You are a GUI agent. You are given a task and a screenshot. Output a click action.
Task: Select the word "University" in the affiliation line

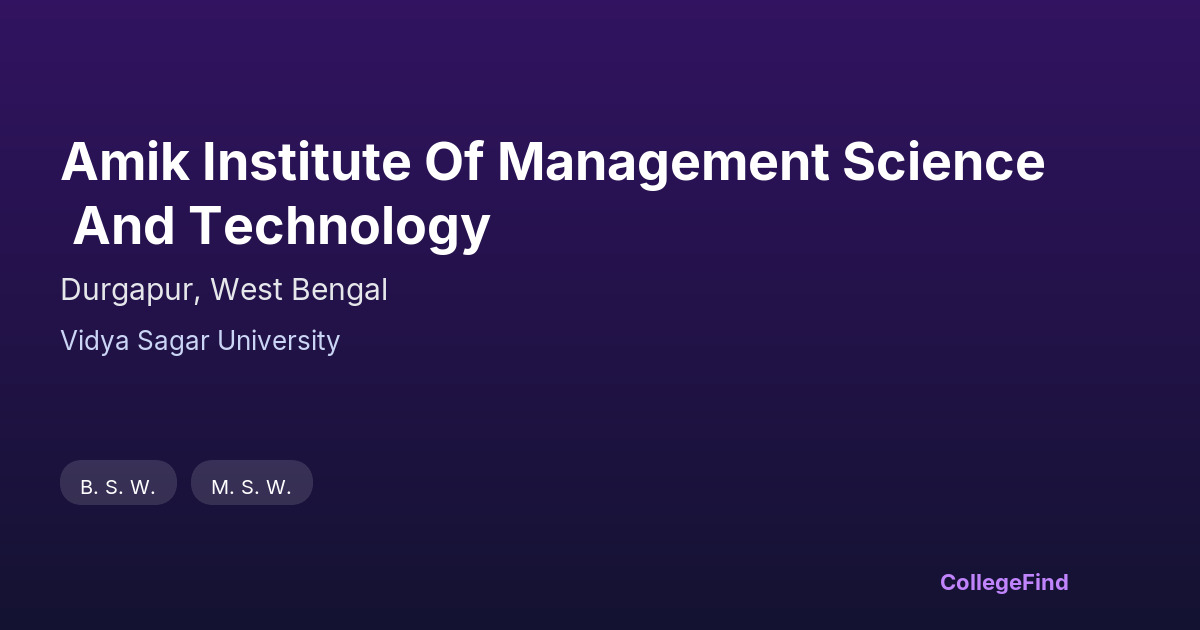278,341
